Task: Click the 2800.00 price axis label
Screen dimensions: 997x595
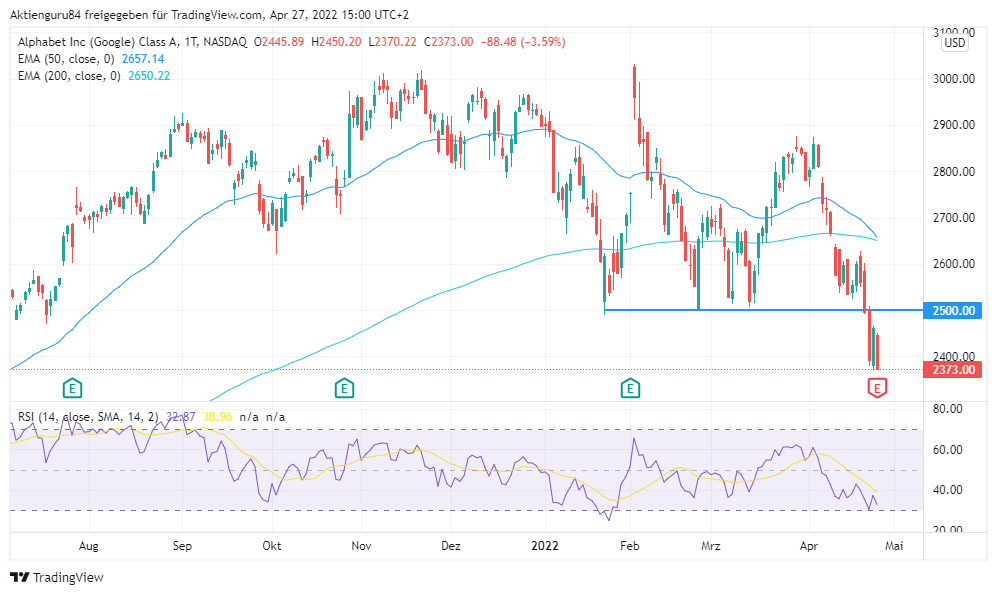Action: point(954,172)
